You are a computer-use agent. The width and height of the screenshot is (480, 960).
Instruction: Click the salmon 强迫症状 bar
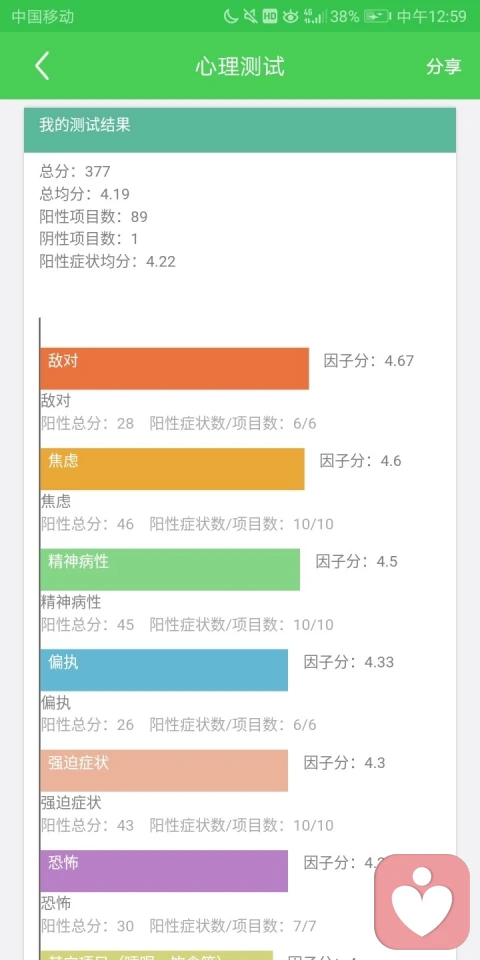[x=164, y=770]
